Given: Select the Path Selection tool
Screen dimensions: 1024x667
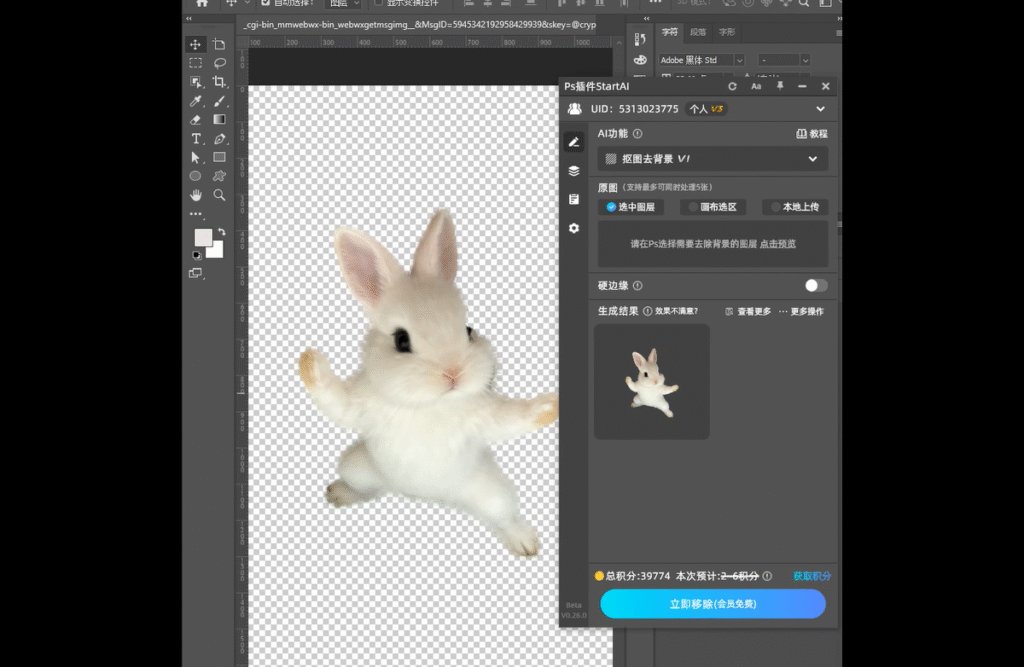Looking at the screenshot, I should [x=195, y=157].
